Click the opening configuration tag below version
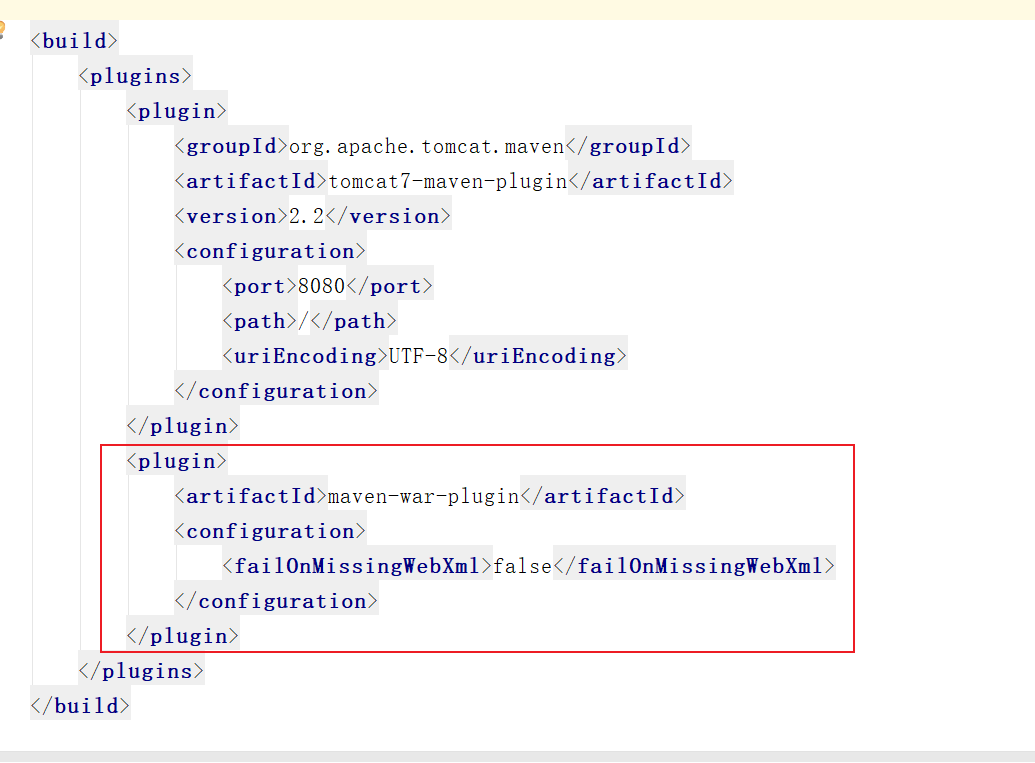1035x763 pixels. (270, 251)
